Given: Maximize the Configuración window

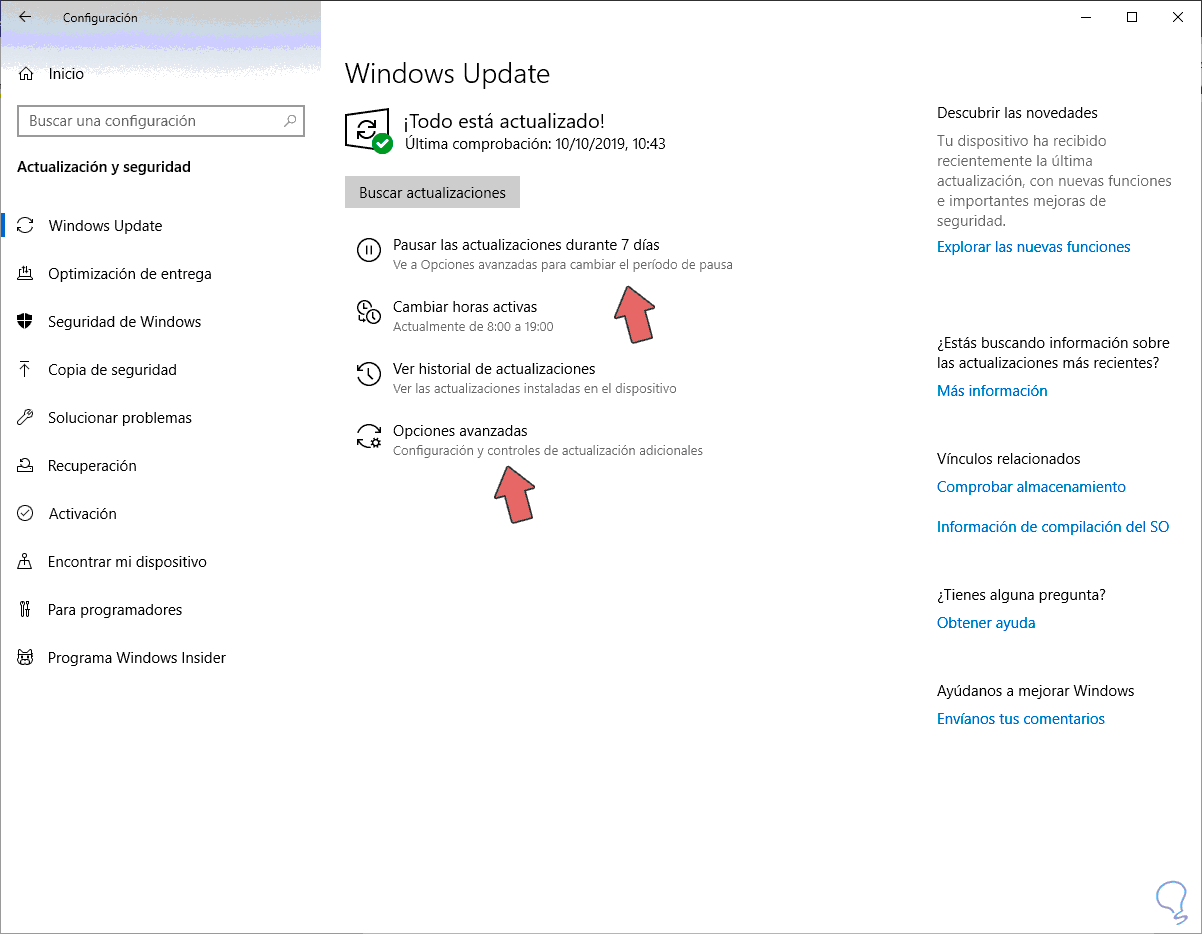Looking at the screenshot, I should [1132, 17].
